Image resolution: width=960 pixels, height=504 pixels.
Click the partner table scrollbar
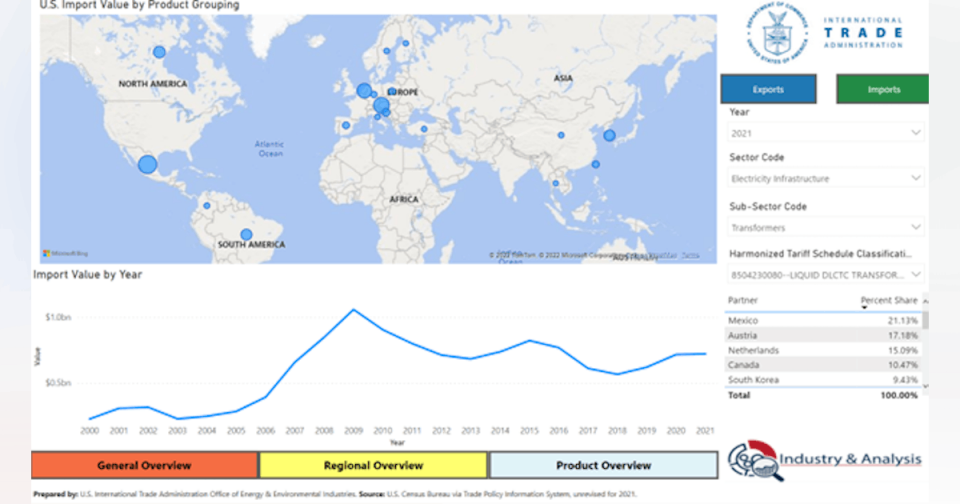pos(924,321)
